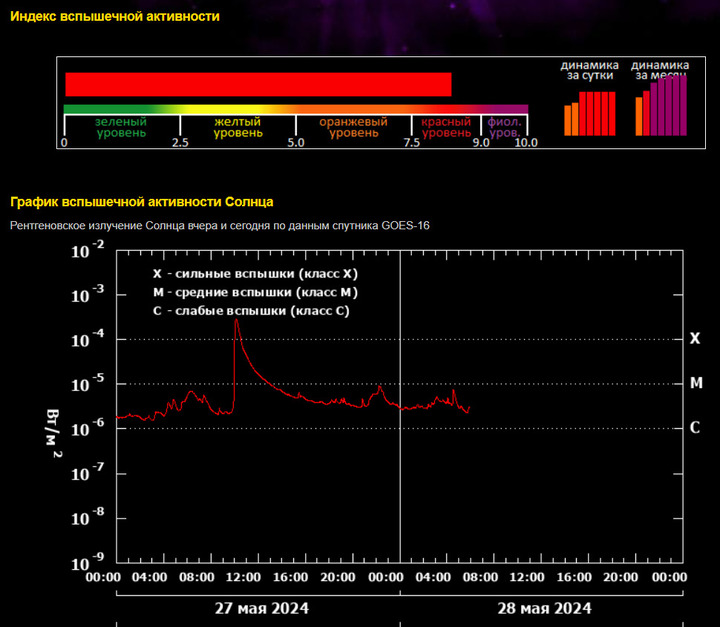Click the X class marker right of graph
The height and width of the screenshot is (627, 720).
coord(695,339)
